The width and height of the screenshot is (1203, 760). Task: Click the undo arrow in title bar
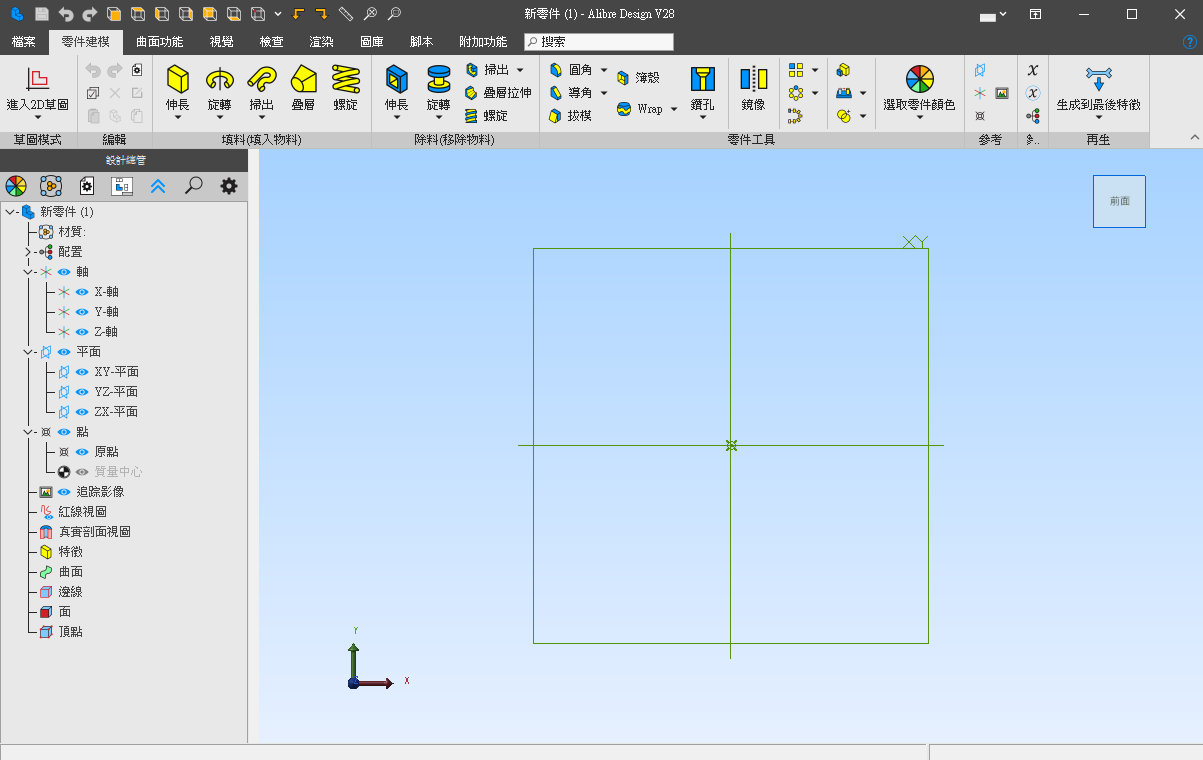tap(66, 14)
